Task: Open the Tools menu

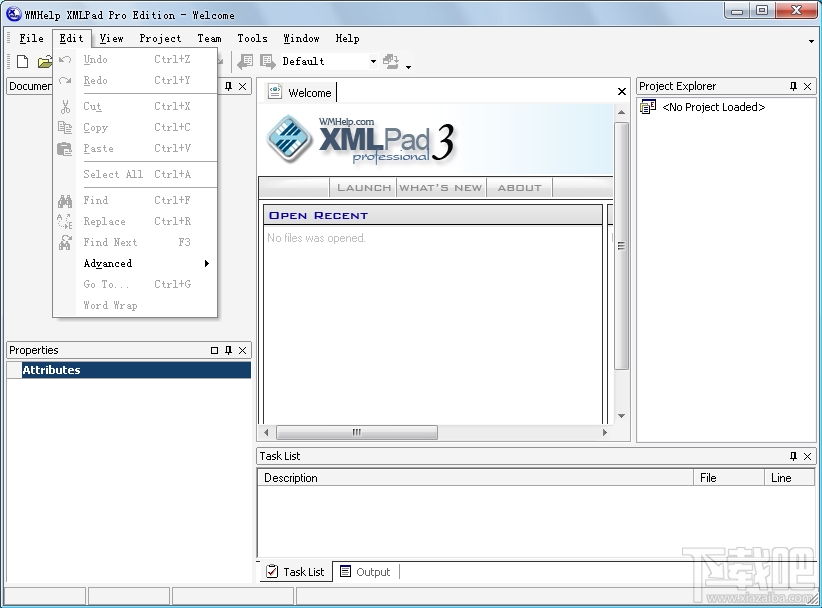Action: pyautogui.click(x=252, y=38)
